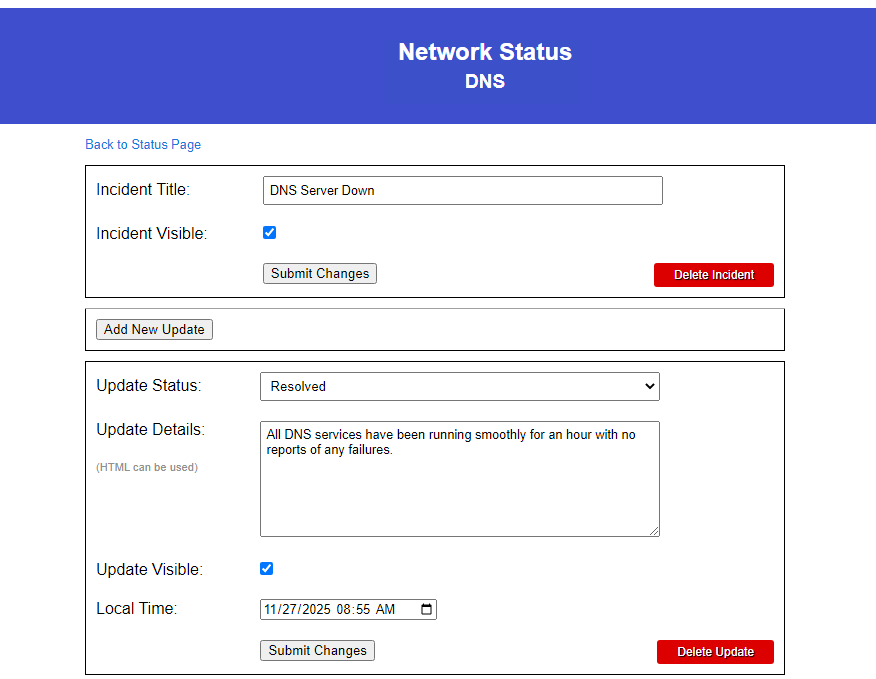Delete the DNS Server Down incident
This screenshot has width=876, height=679.
pyautogui.click(x=713, y=274)
